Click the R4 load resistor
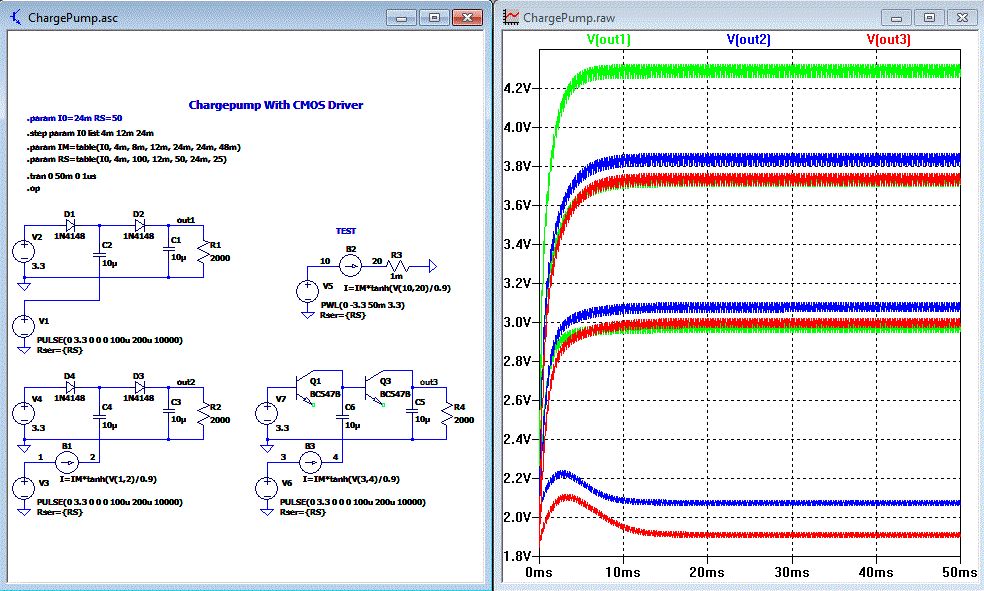Viewport: 984px width, 591px height. point(446,413)
